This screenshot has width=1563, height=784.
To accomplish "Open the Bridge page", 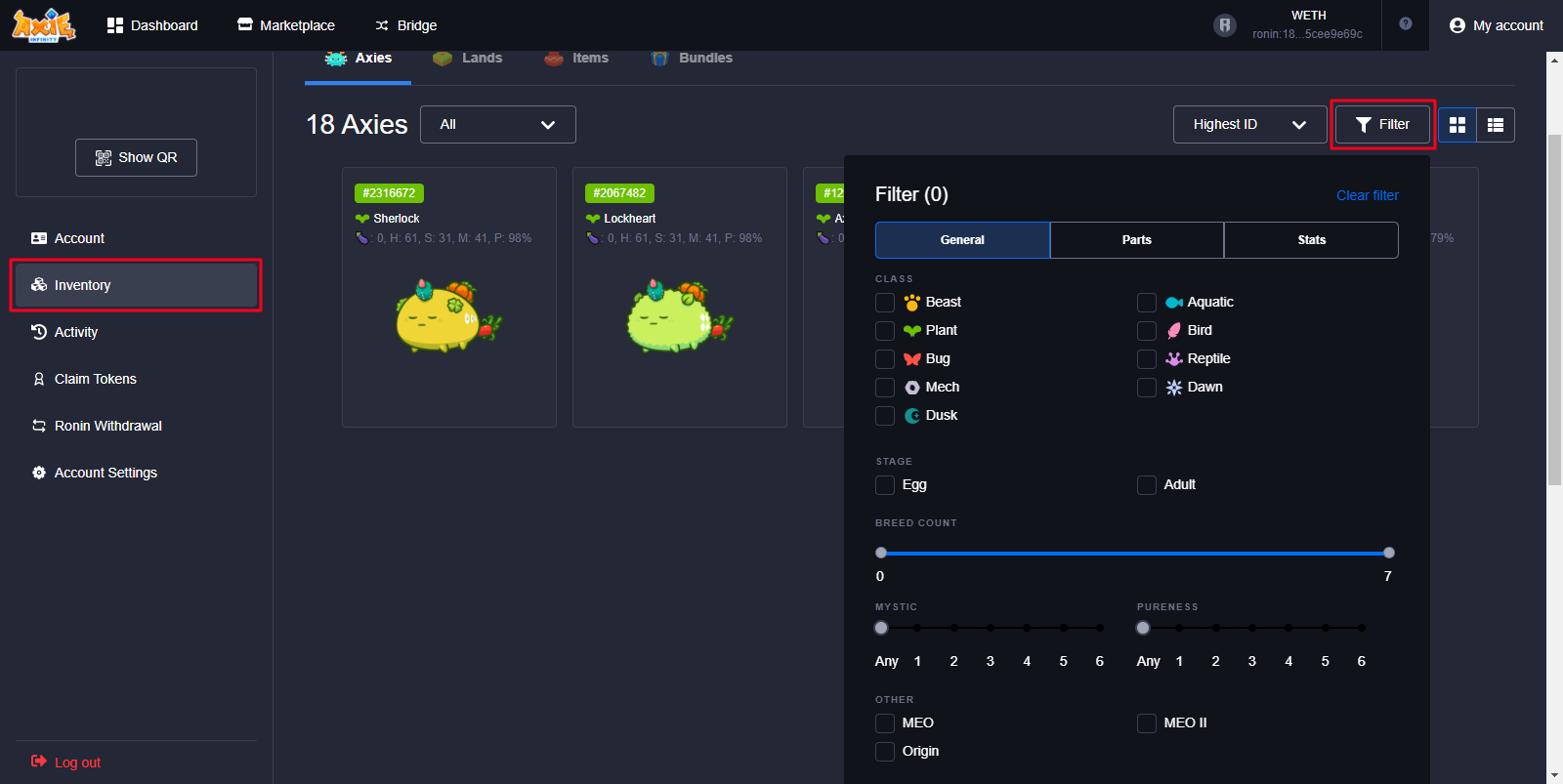I will (x=406, y=25).
